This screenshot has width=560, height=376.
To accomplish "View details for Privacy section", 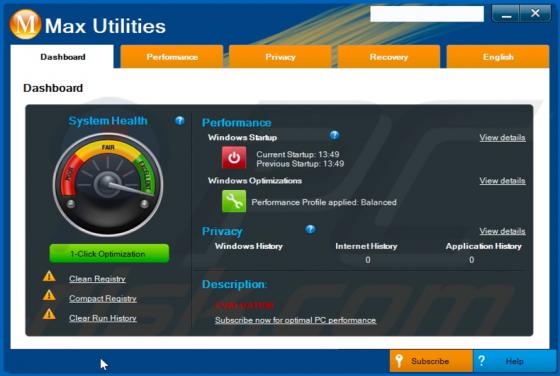I will pyautogui.click(x=502, y=231).
